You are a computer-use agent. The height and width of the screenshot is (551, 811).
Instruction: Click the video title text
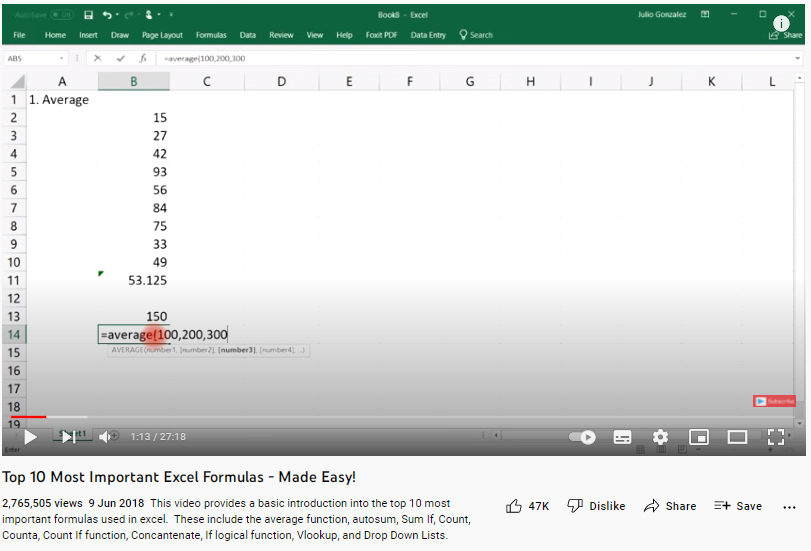[x=179, y=477]
